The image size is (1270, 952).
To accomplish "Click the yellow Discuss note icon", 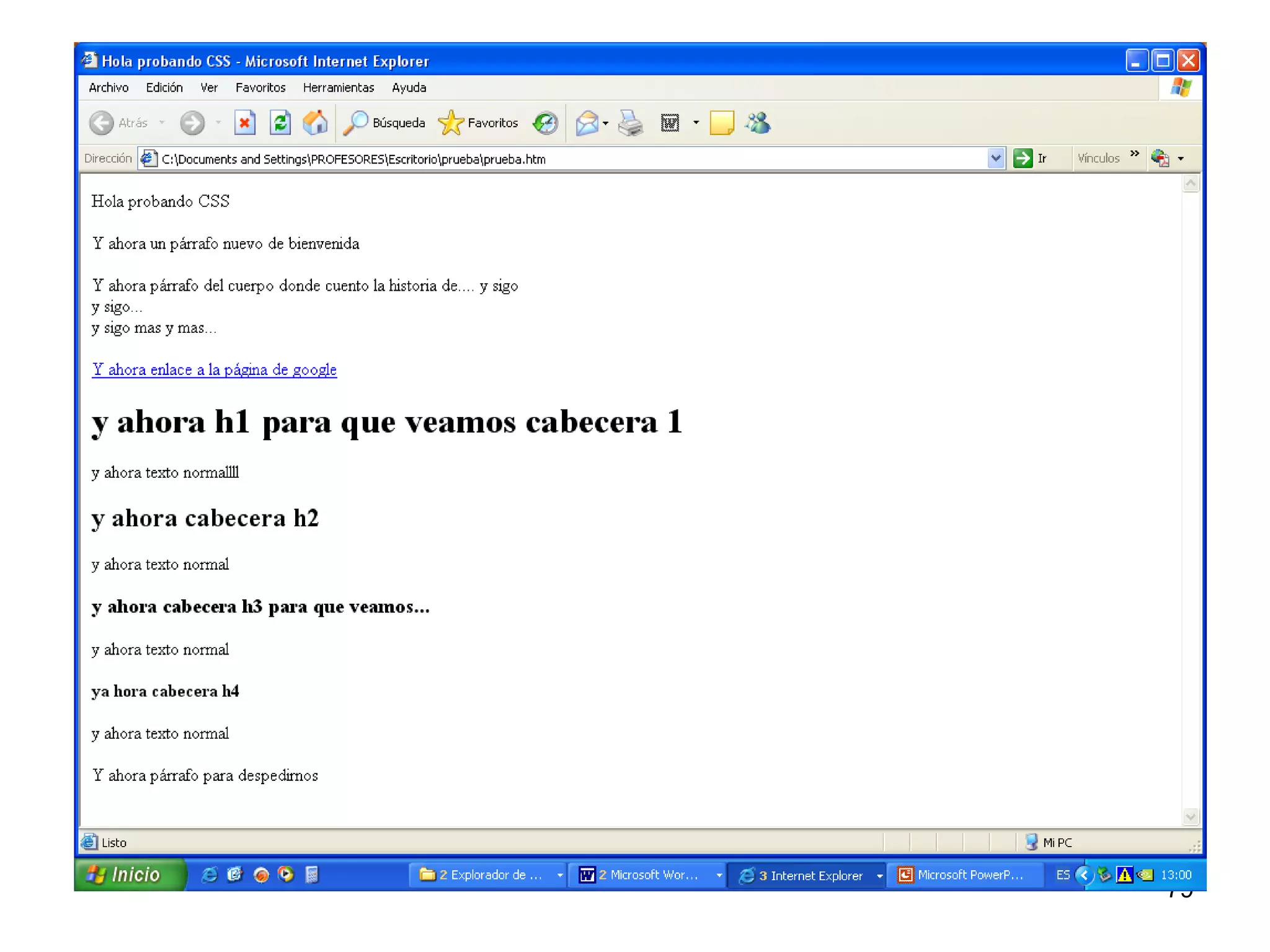I will (x=721, y=123).
